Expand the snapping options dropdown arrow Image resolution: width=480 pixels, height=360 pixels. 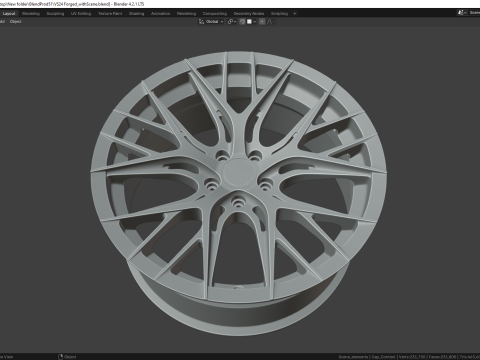[255, 22]
